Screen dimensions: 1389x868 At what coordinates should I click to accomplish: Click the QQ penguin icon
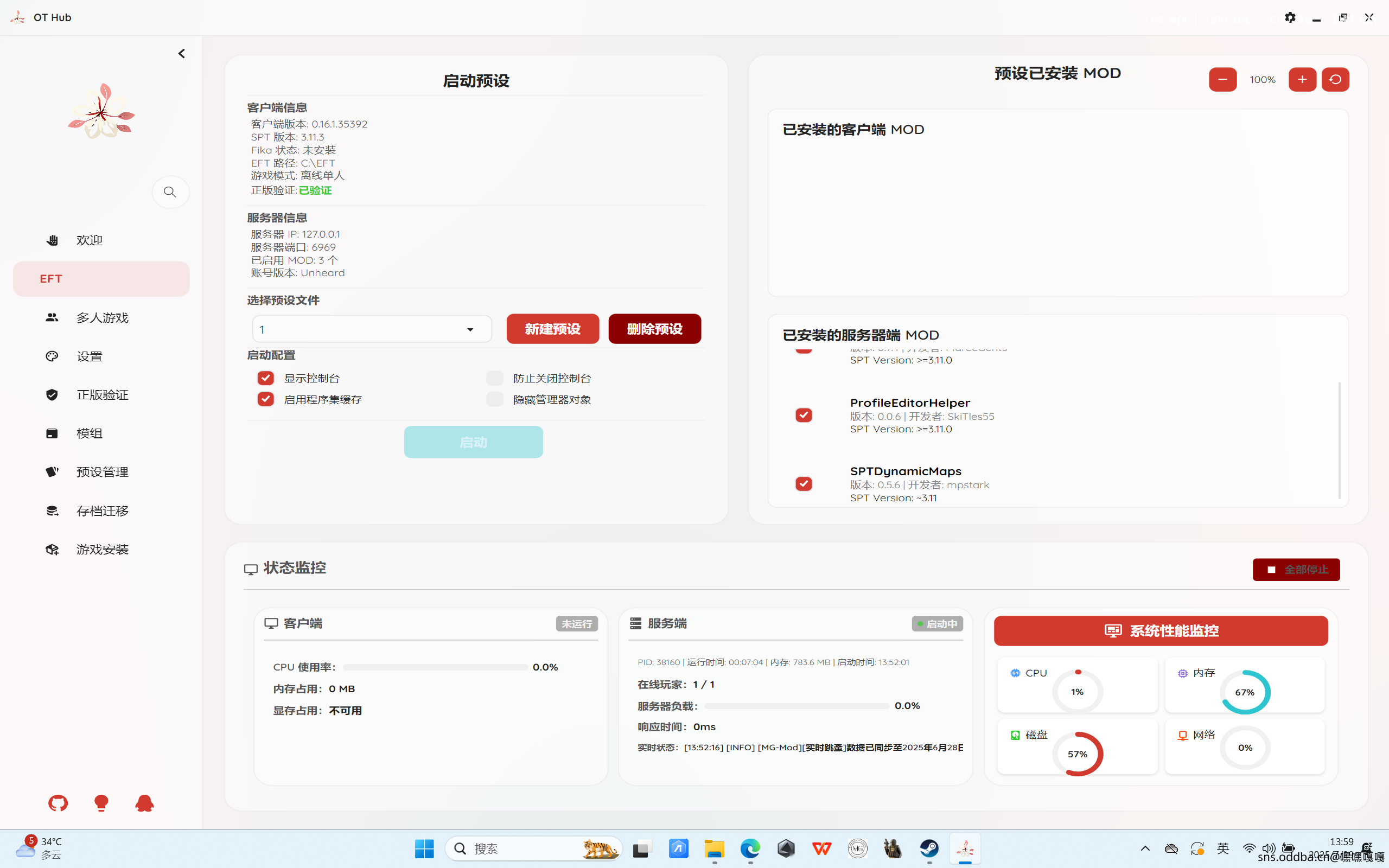[145, 803]
